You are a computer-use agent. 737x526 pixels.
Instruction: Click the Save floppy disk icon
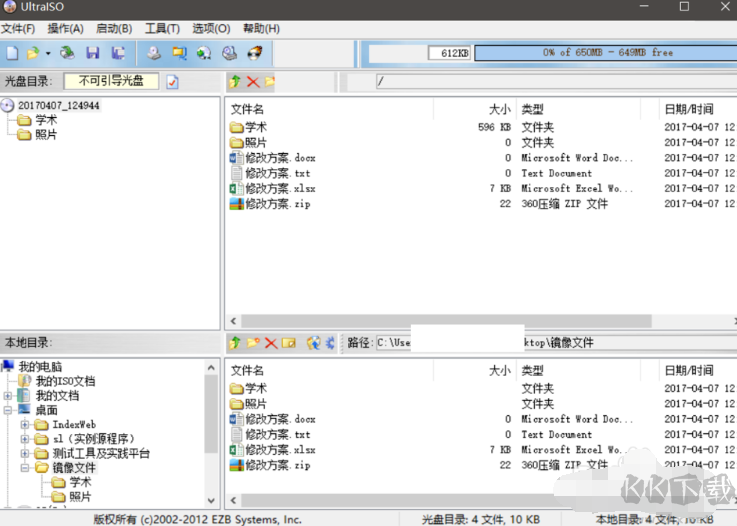(x=93, y=53)
